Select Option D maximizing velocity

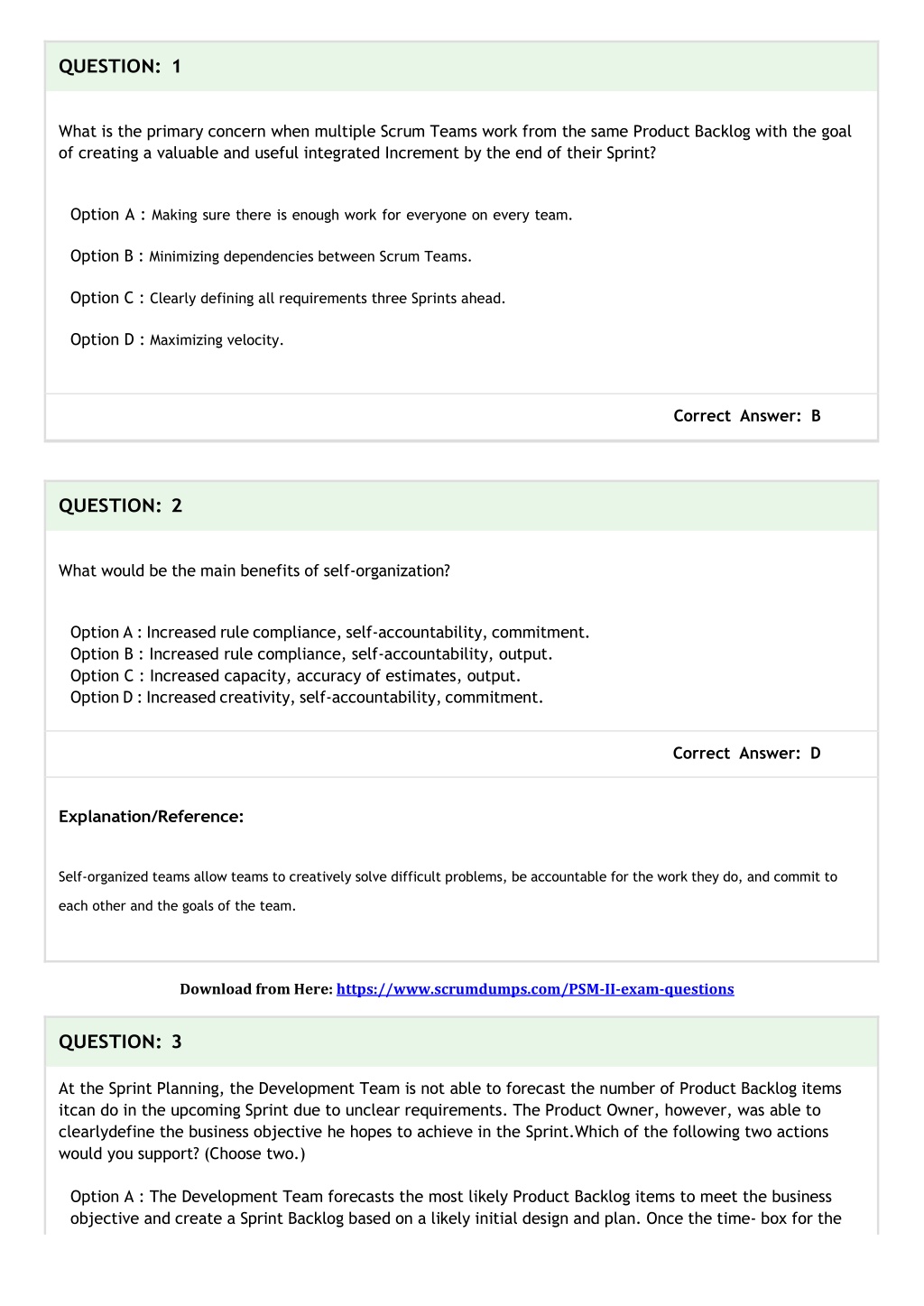177,339
